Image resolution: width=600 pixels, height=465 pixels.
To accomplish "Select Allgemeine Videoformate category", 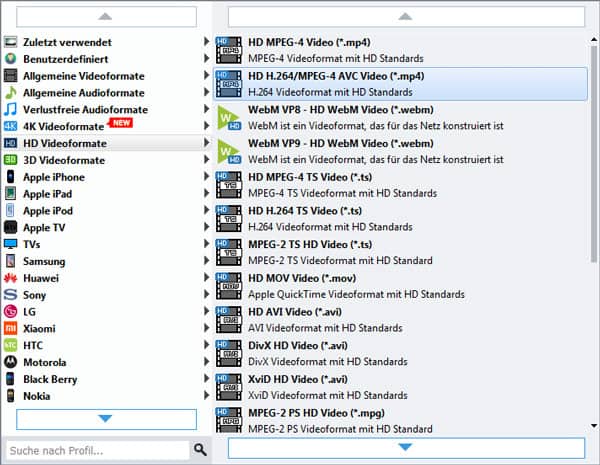I will [83, 76].
